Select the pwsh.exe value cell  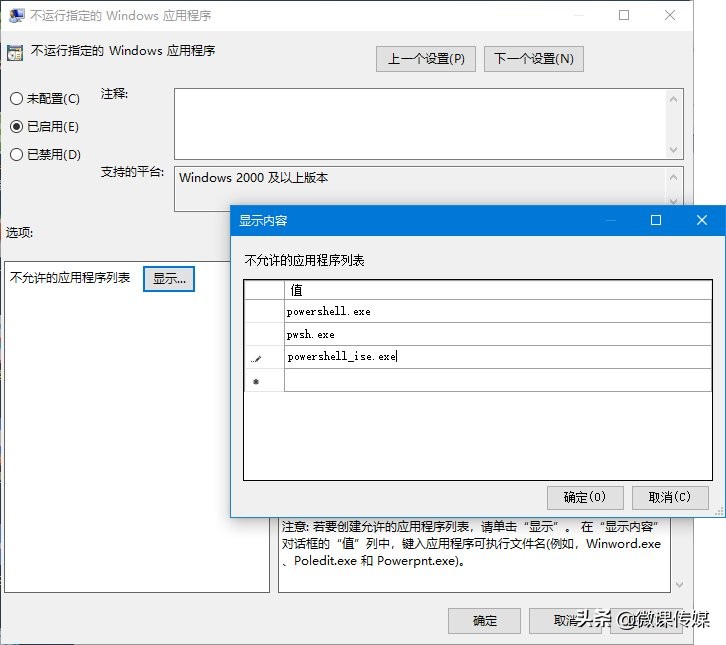pos(498,334)
